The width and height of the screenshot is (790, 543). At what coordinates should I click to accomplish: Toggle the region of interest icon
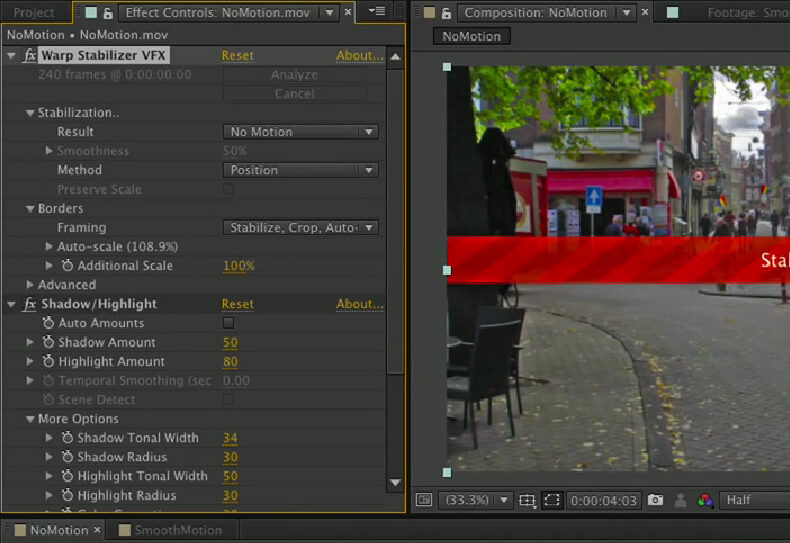click(552, 500)
